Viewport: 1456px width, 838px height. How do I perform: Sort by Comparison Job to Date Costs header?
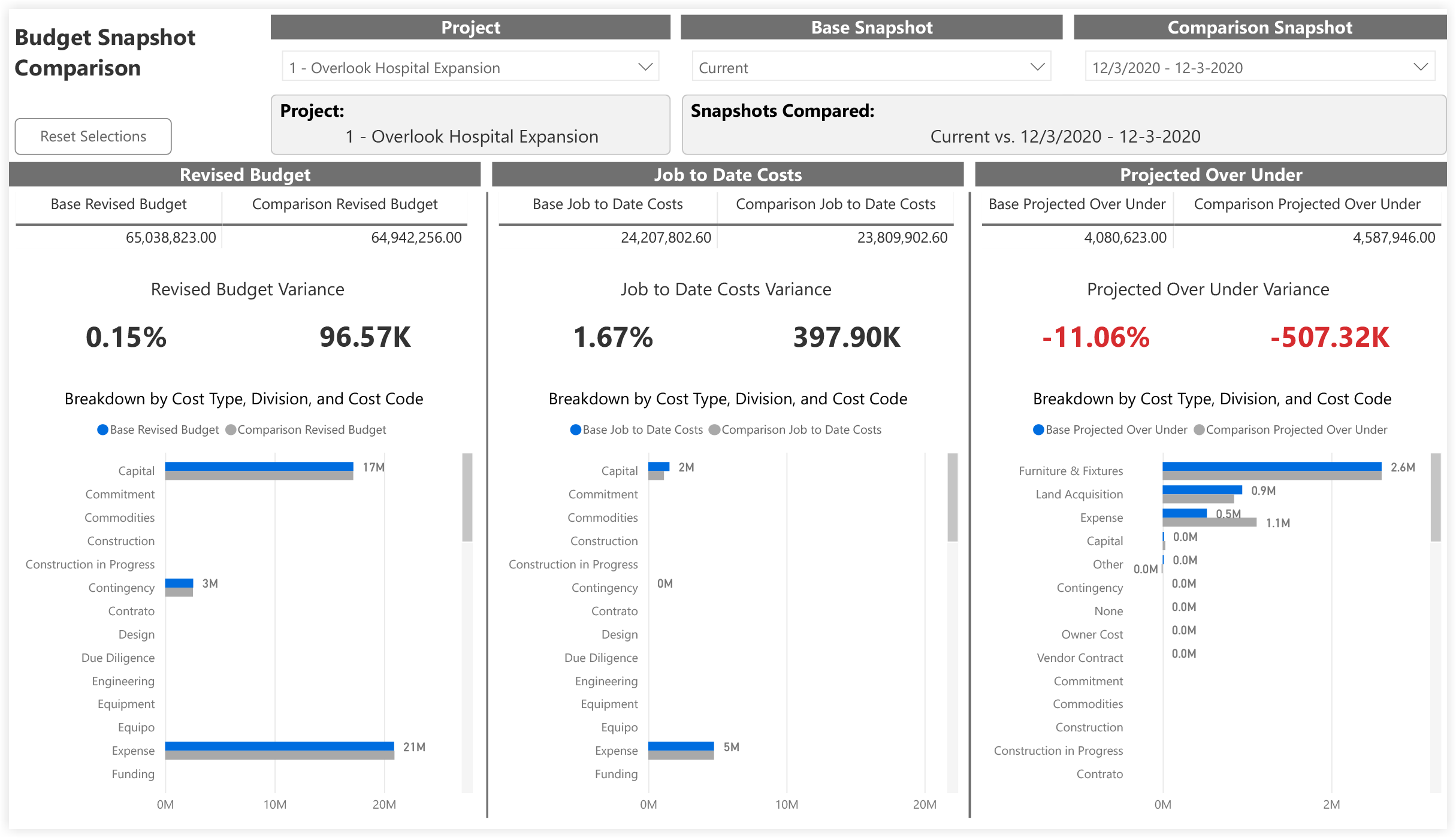tap(835, 204)
